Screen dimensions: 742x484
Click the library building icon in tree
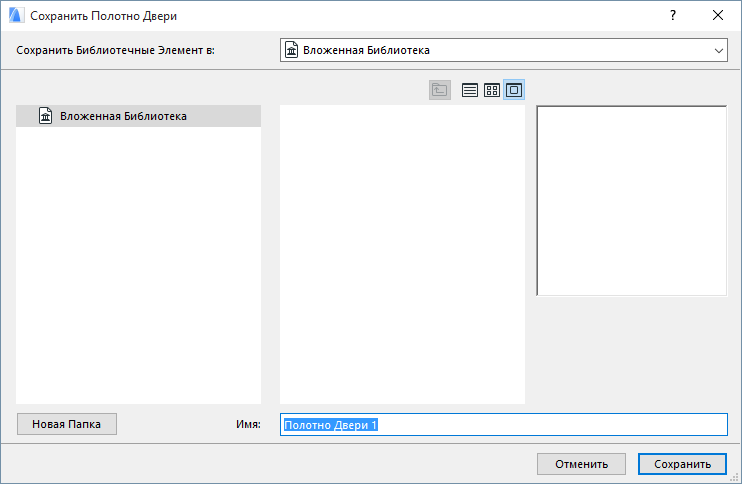pyautogui.click(x=45, y=116)
